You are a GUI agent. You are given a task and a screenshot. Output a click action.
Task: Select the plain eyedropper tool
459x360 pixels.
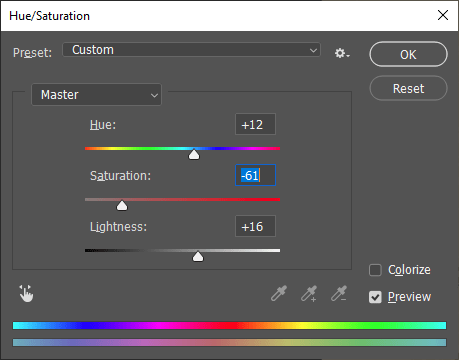pyautogui.click(x=279, y=293)
